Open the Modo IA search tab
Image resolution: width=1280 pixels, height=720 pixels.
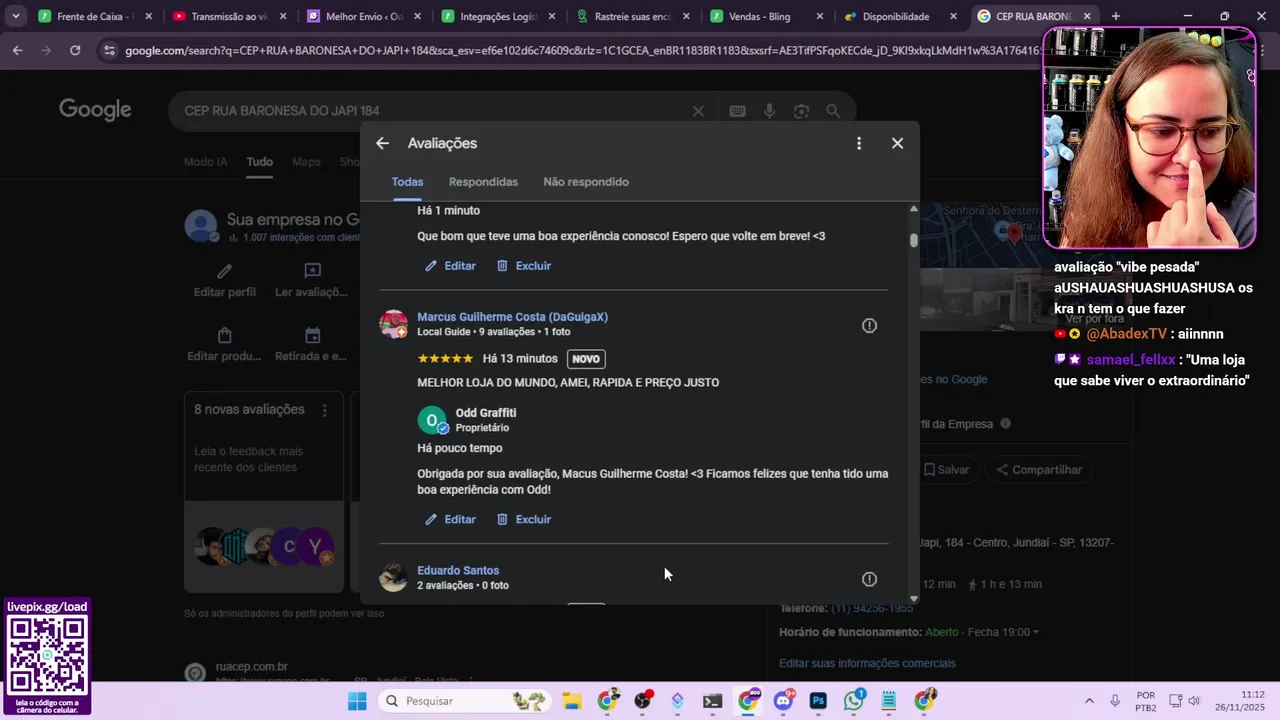(206, 162)
